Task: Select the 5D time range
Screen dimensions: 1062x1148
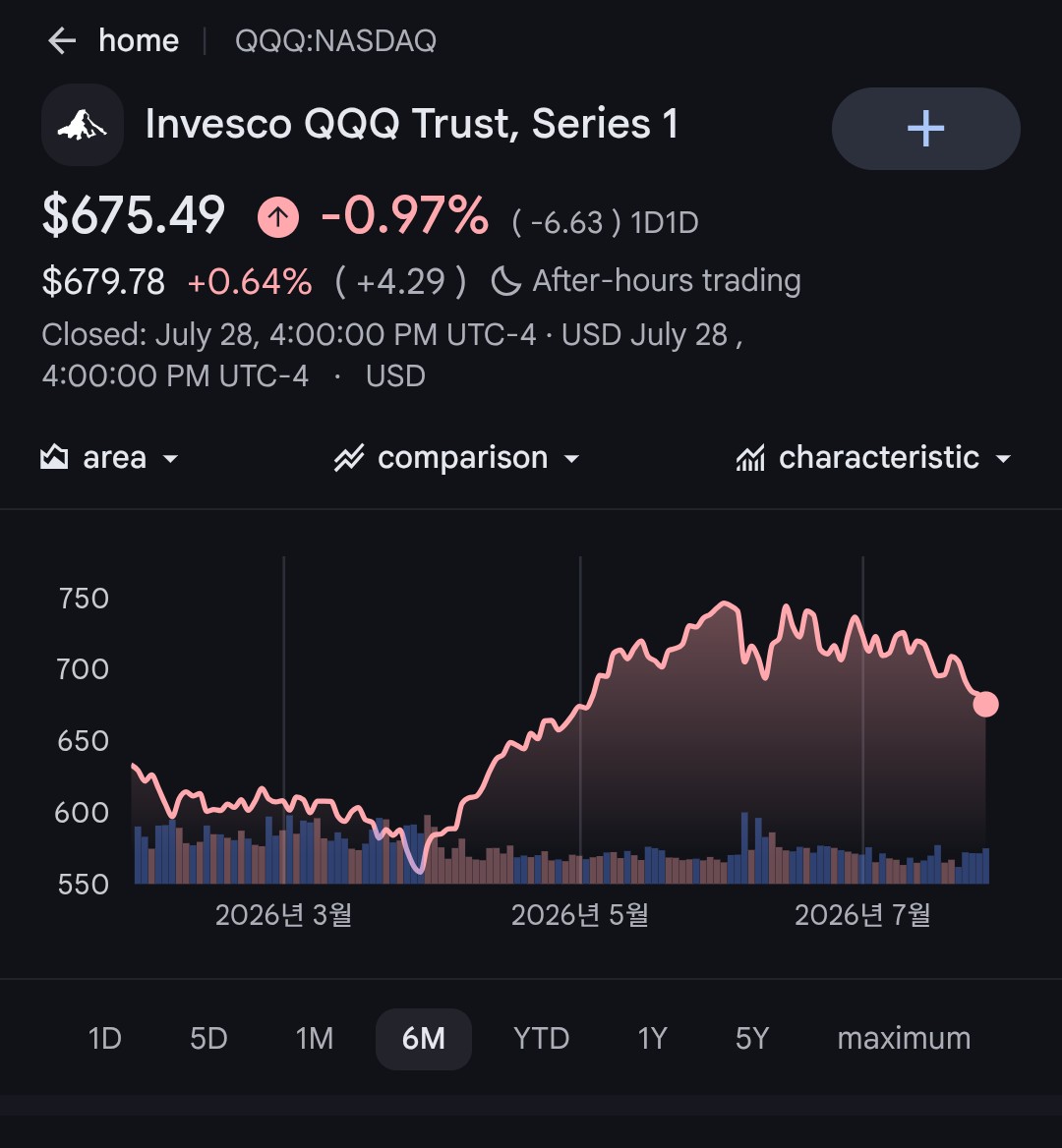Action: (208, 1039)
